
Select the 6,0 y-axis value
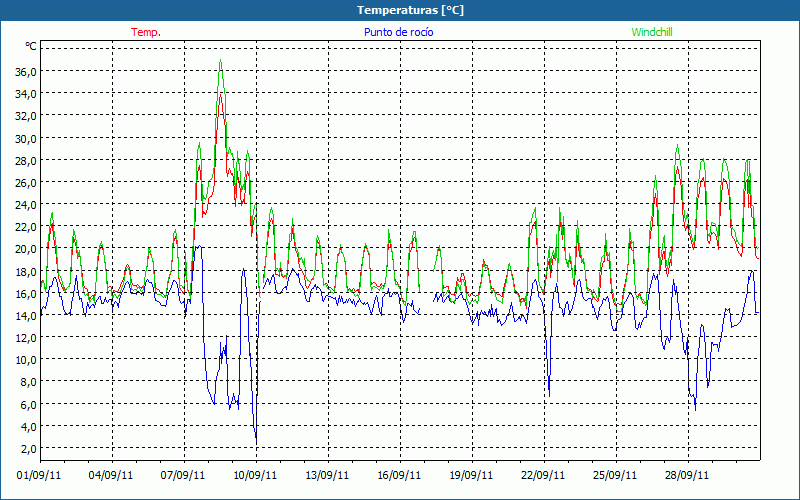tap(29, 405)
